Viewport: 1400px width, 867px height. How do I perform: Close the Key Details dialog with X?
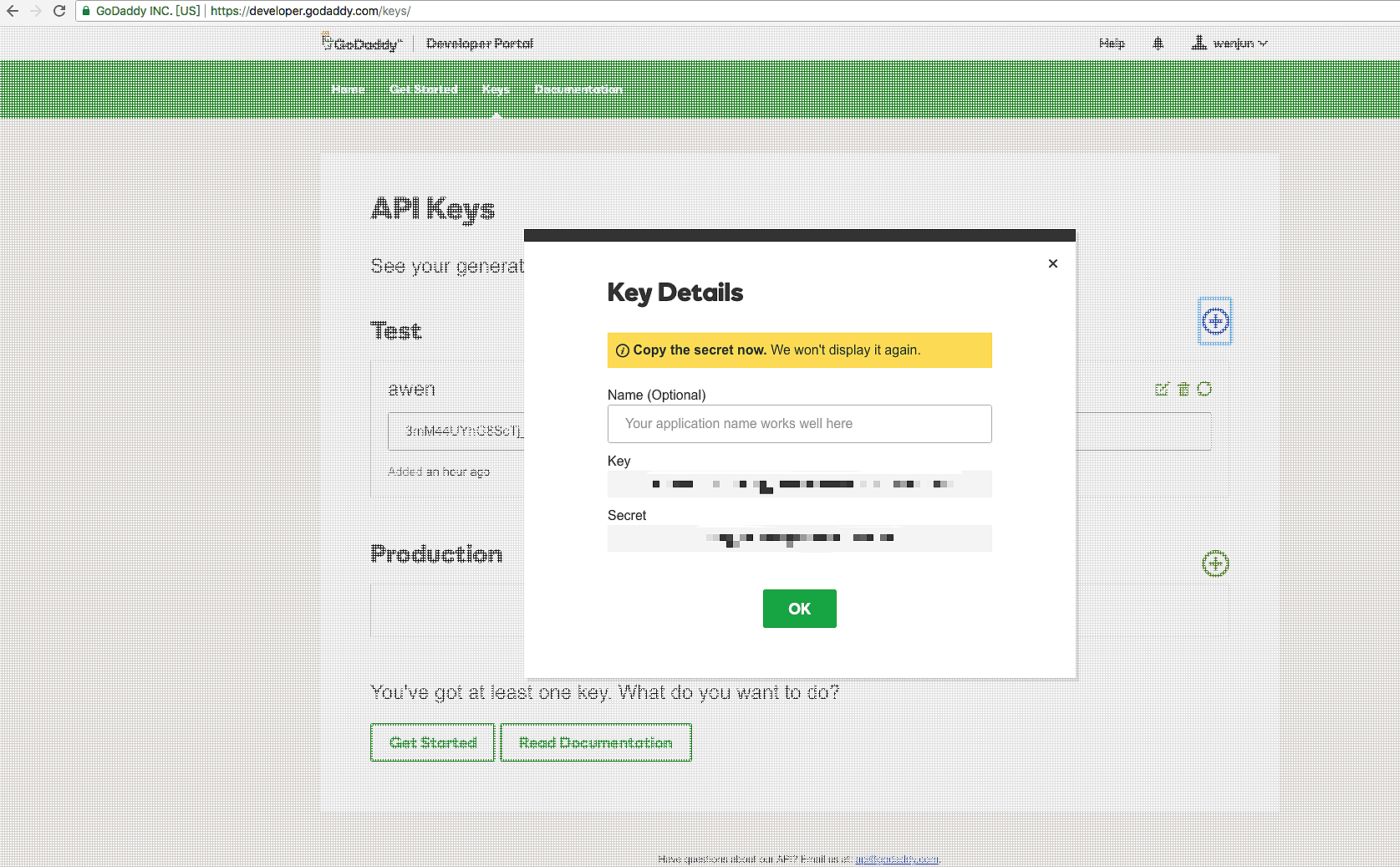tap(1052, 263)
